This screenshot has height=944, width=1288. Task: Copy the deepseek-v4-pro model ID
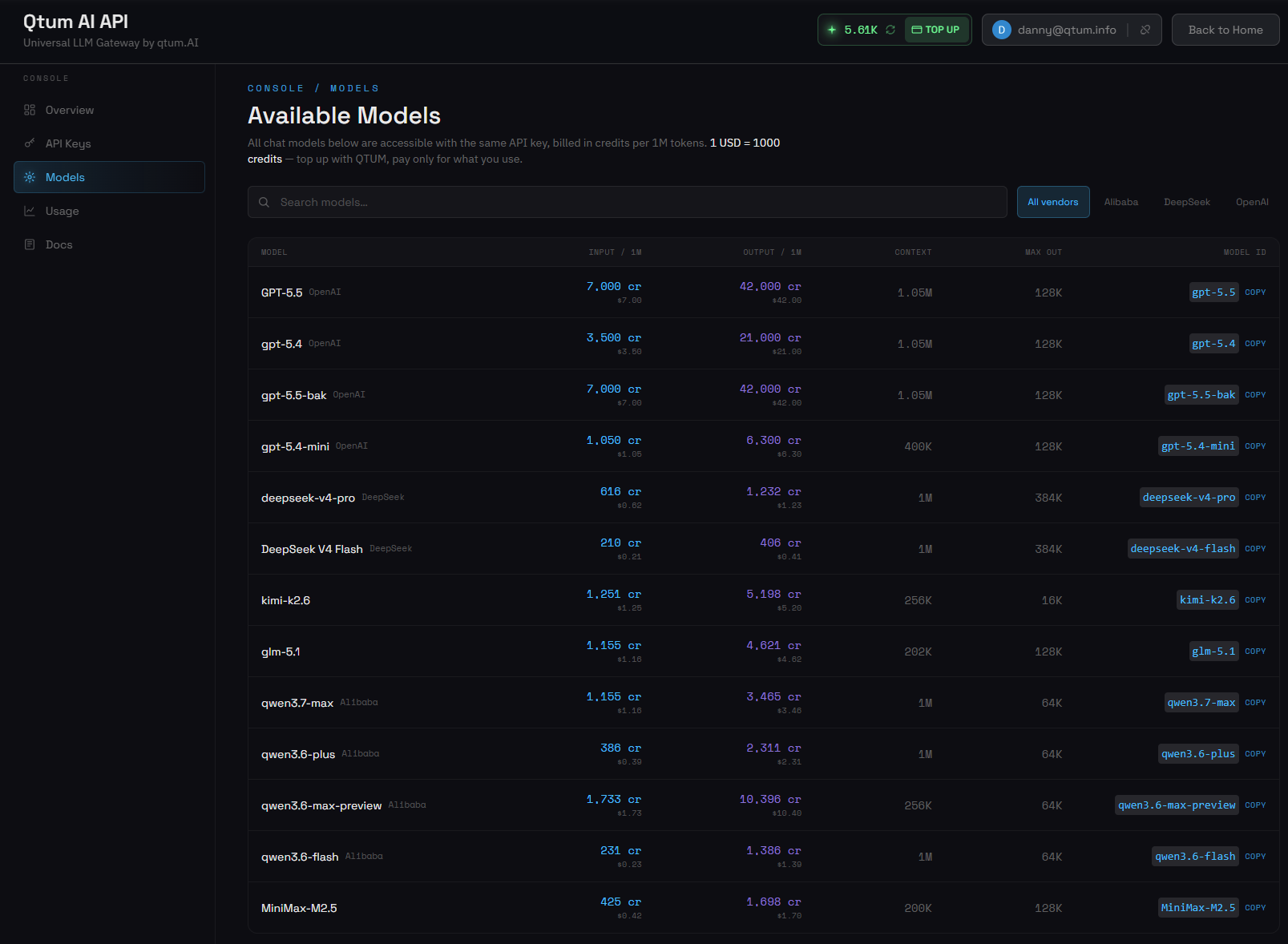click(1255, 498)
